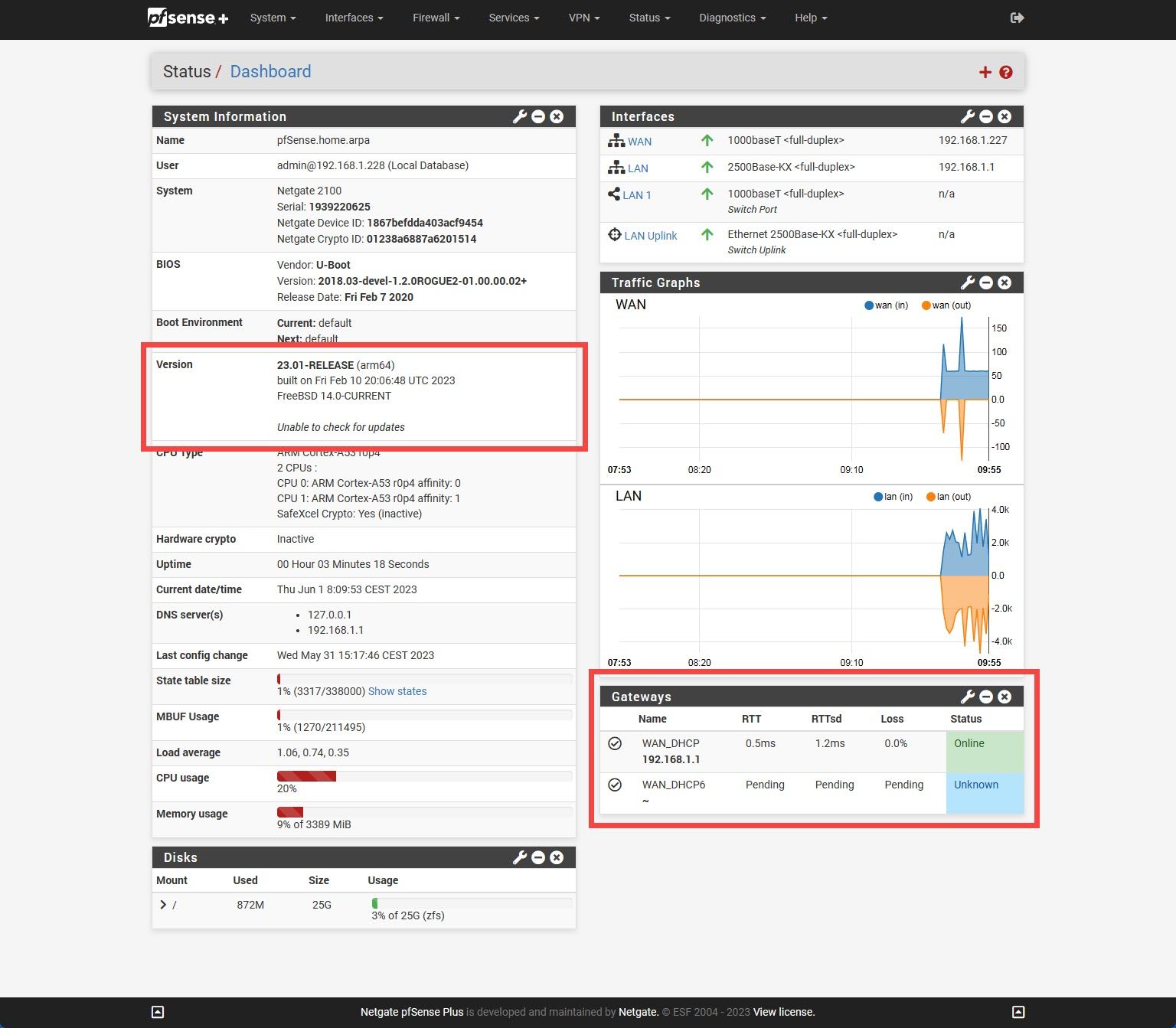The width and height of the screenshot is (1176, 1028).
Task: Click the LAN Uplink crosshair icon
Action: 615,235
